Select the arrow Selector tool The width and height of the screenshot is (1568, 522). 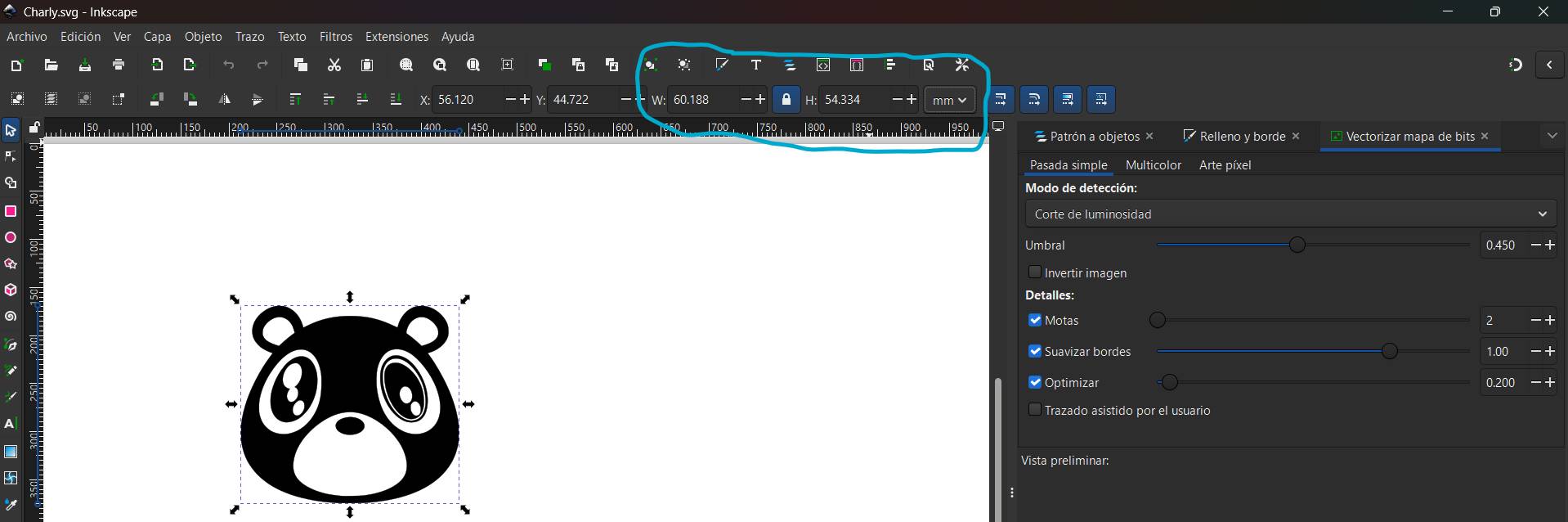11,130
